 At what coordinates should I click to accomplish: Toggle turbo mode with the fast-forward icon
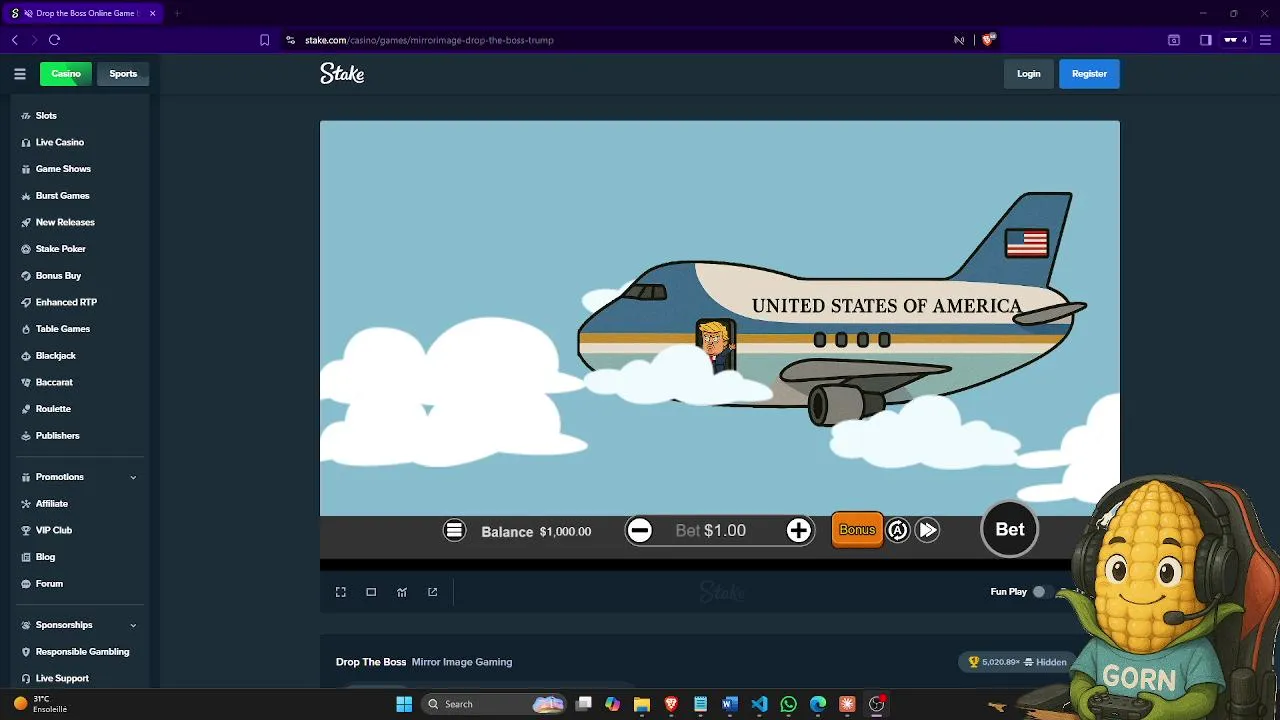pyautogui.click(x=928, y=530)
